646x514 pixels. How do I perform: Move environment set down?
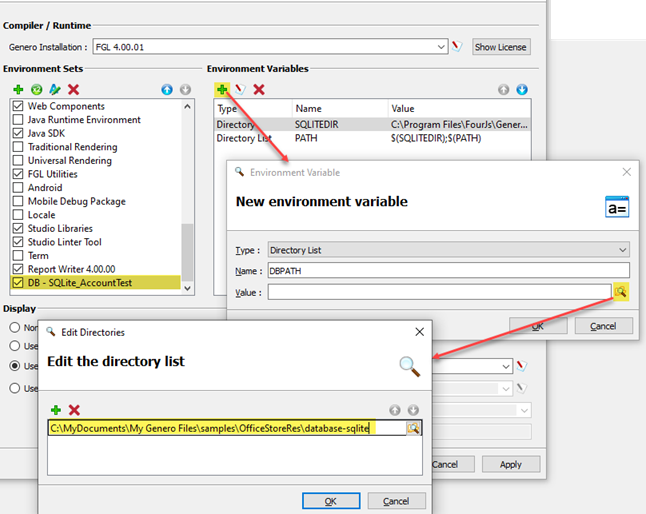[185, 89]
